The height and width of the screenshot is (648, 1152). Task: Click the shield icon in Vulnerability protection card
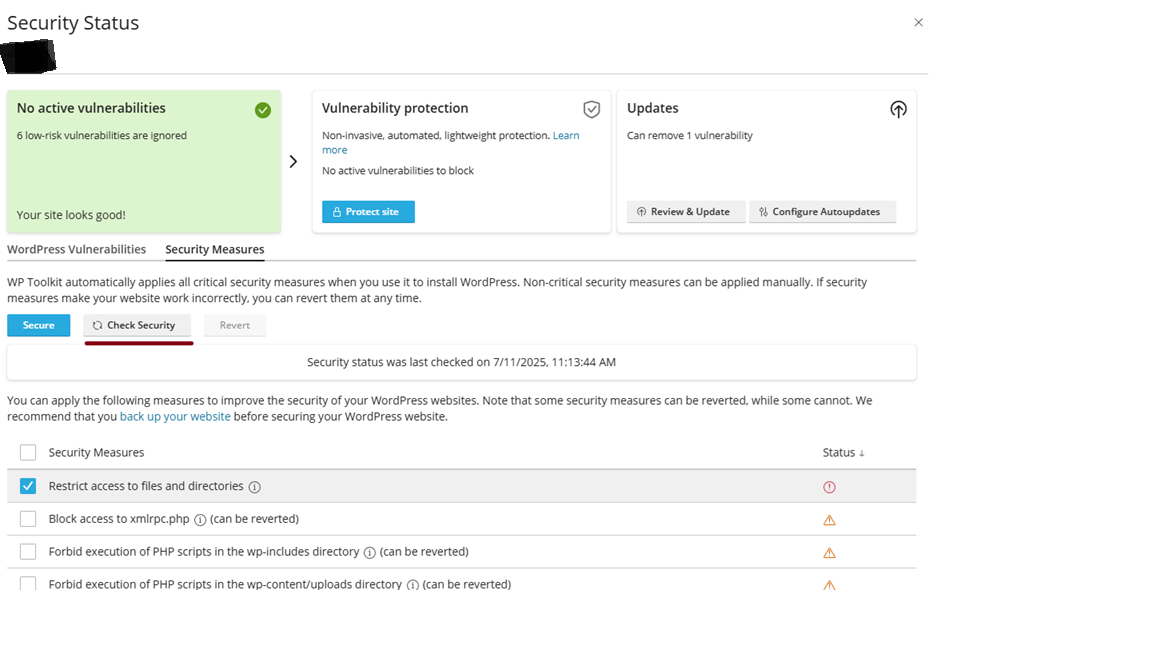pyautogui.click(x=591, y=109)
